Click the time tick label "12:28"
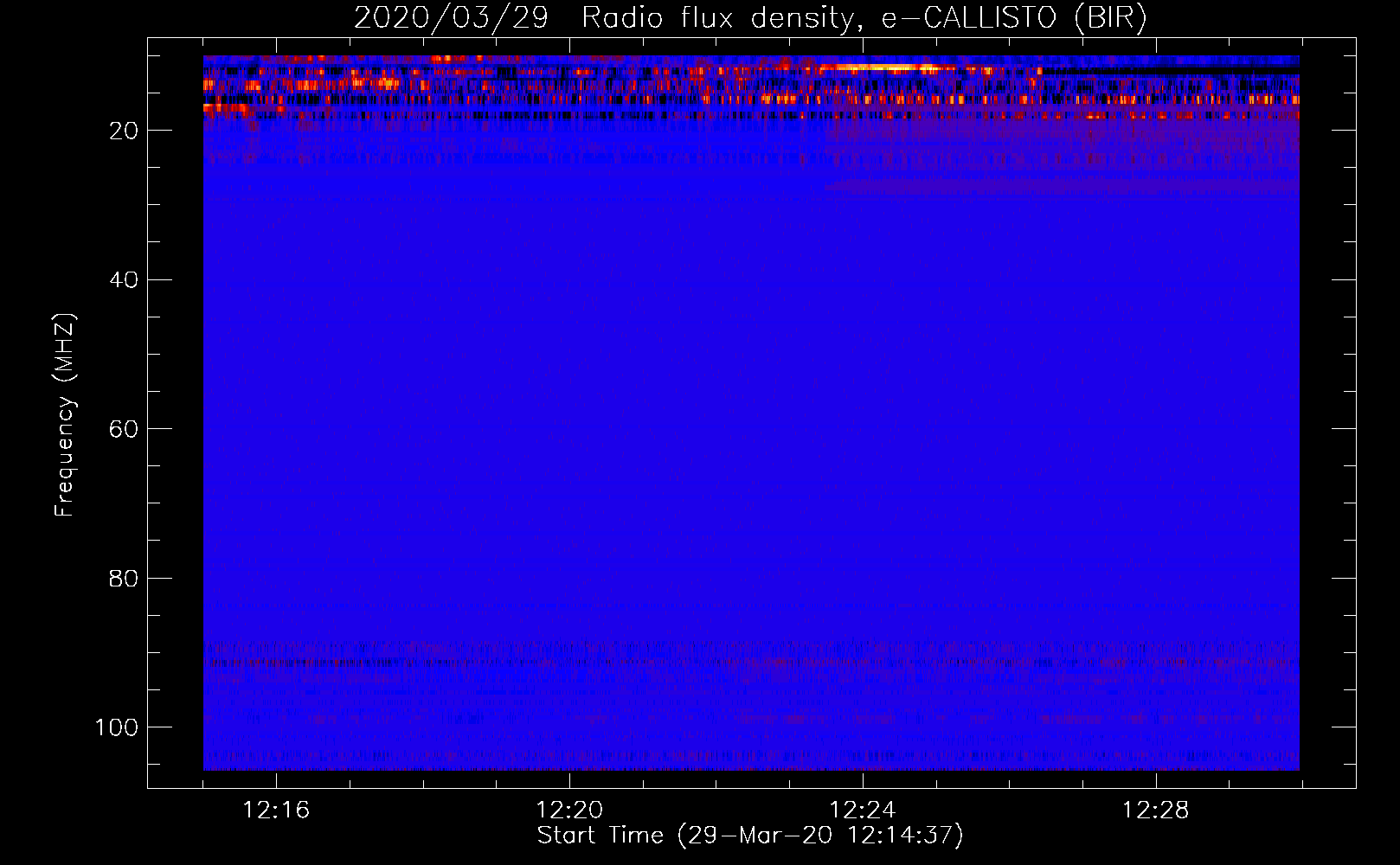The height and width of the screenshot is (865, 1400). (x=1156, y=811)
